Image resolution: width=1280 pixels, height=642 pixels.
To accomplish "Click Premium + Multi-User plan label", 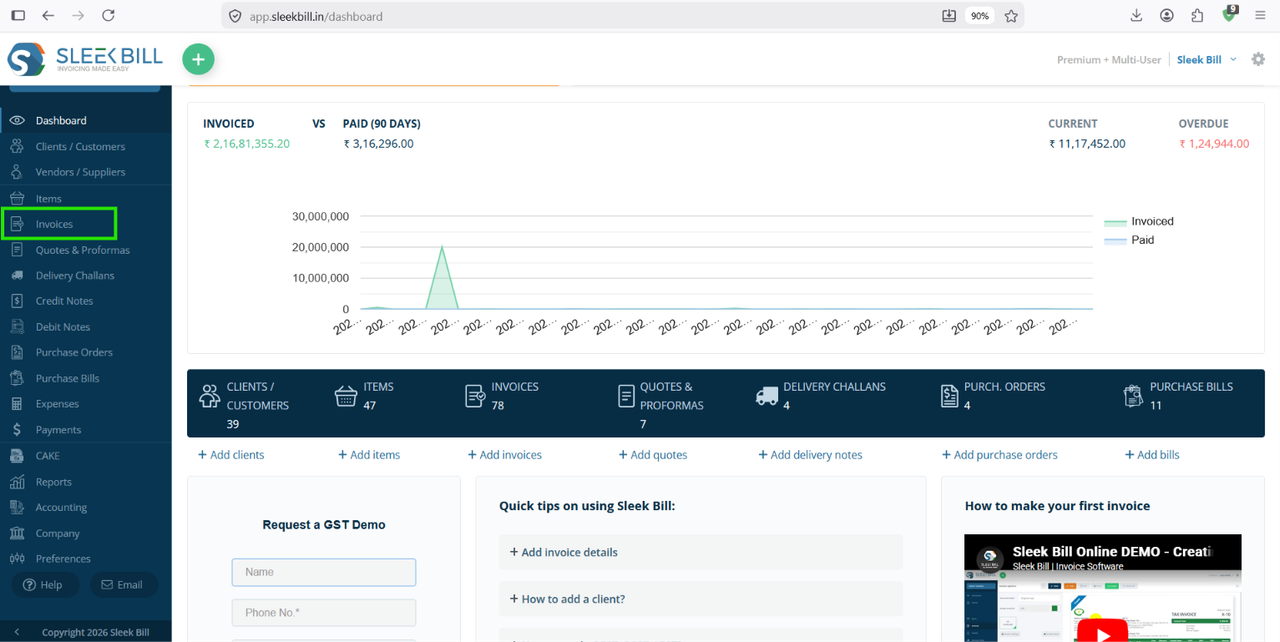I will coord(1109,60).
